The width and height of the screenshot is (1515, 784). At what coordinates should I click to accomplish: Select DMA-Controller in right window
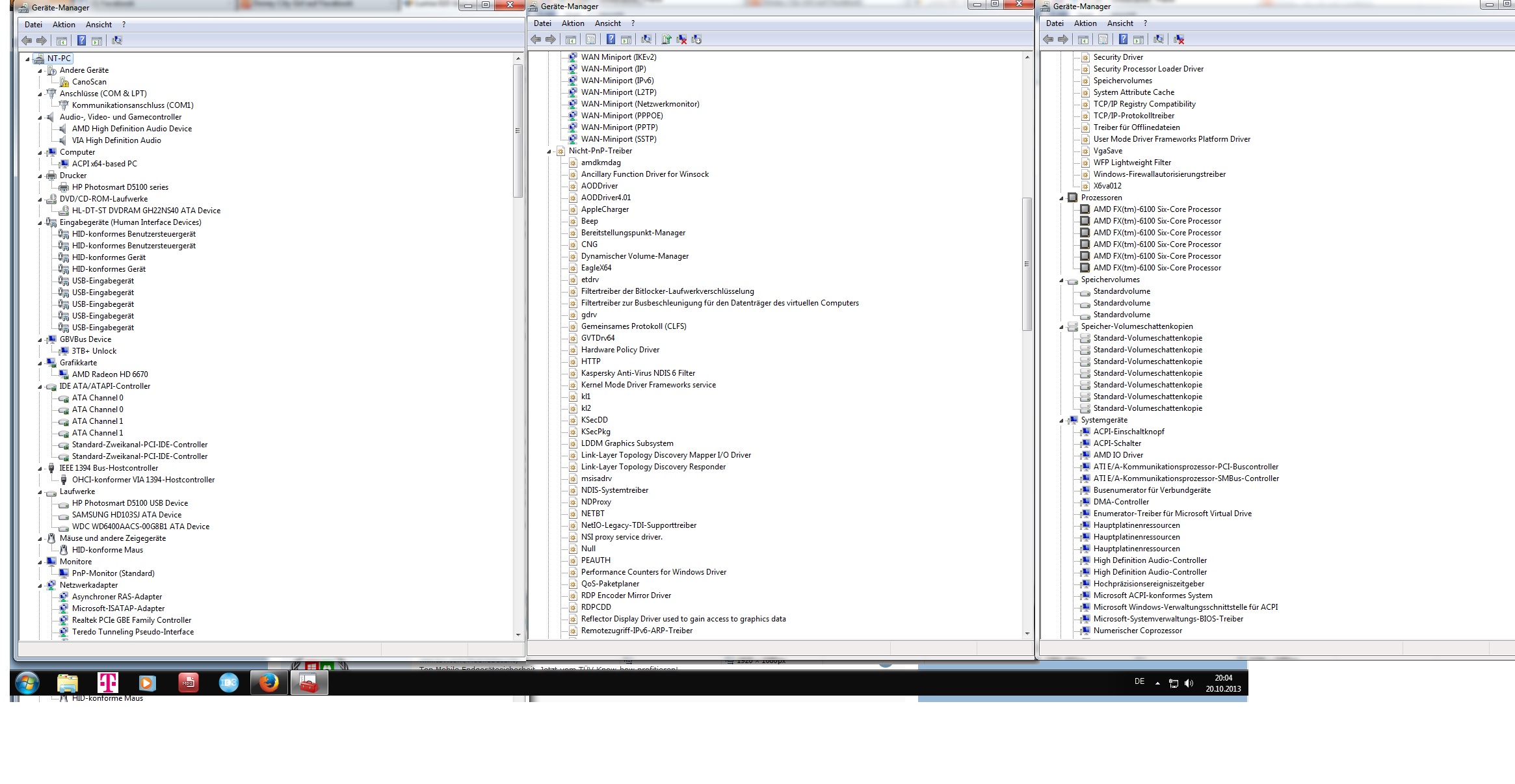pyautogui.click(x=1121, y=502)
